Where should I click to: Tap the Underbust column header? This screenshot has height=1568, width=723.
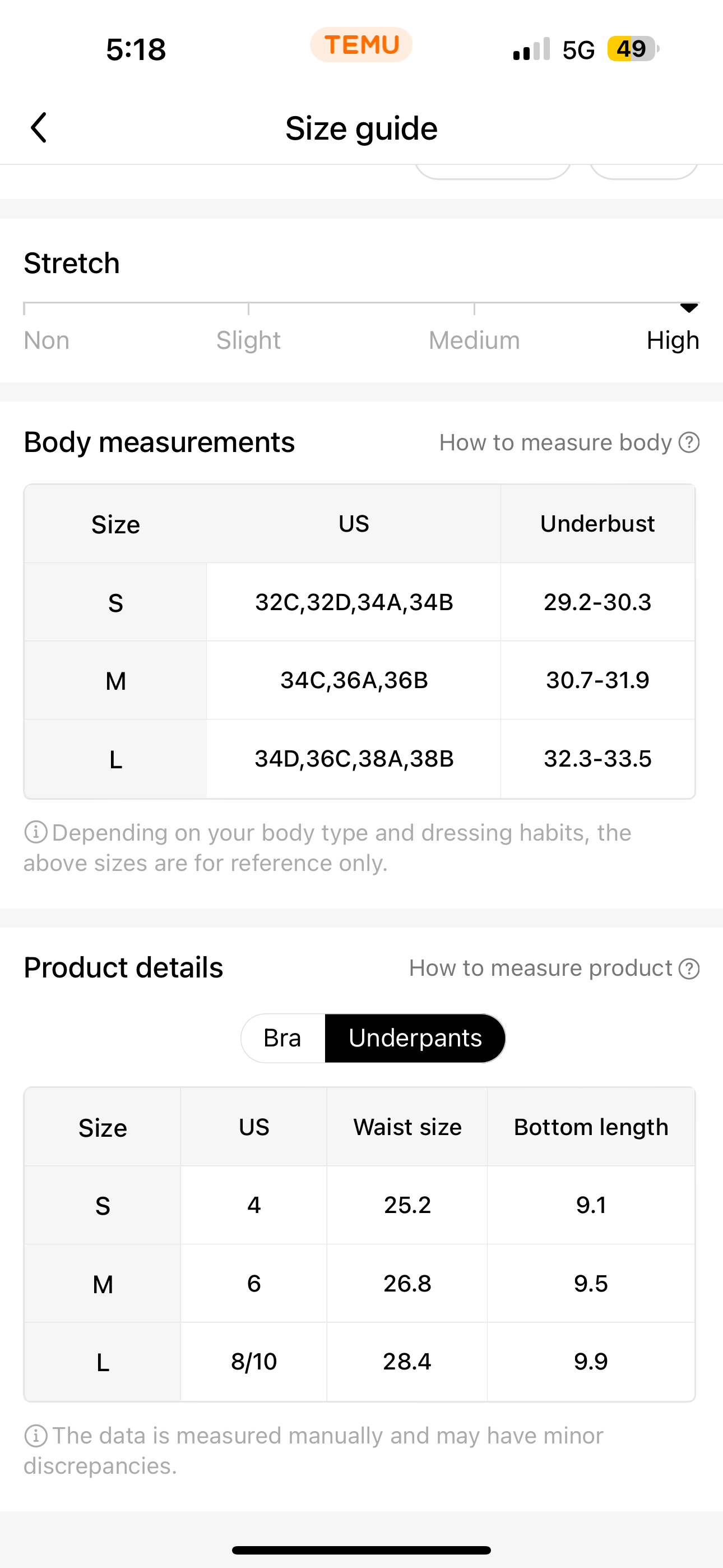click(597, 523)
